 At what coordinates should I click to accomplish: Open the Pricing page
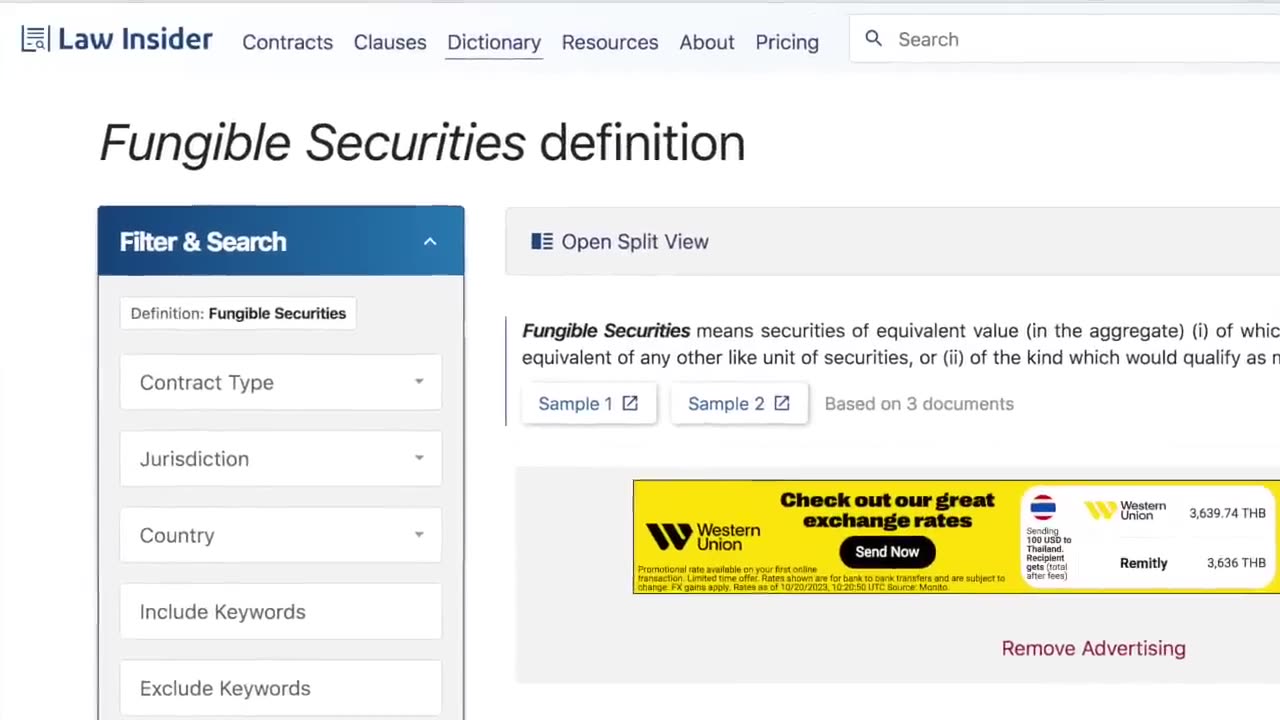click(x=787, y=42)
